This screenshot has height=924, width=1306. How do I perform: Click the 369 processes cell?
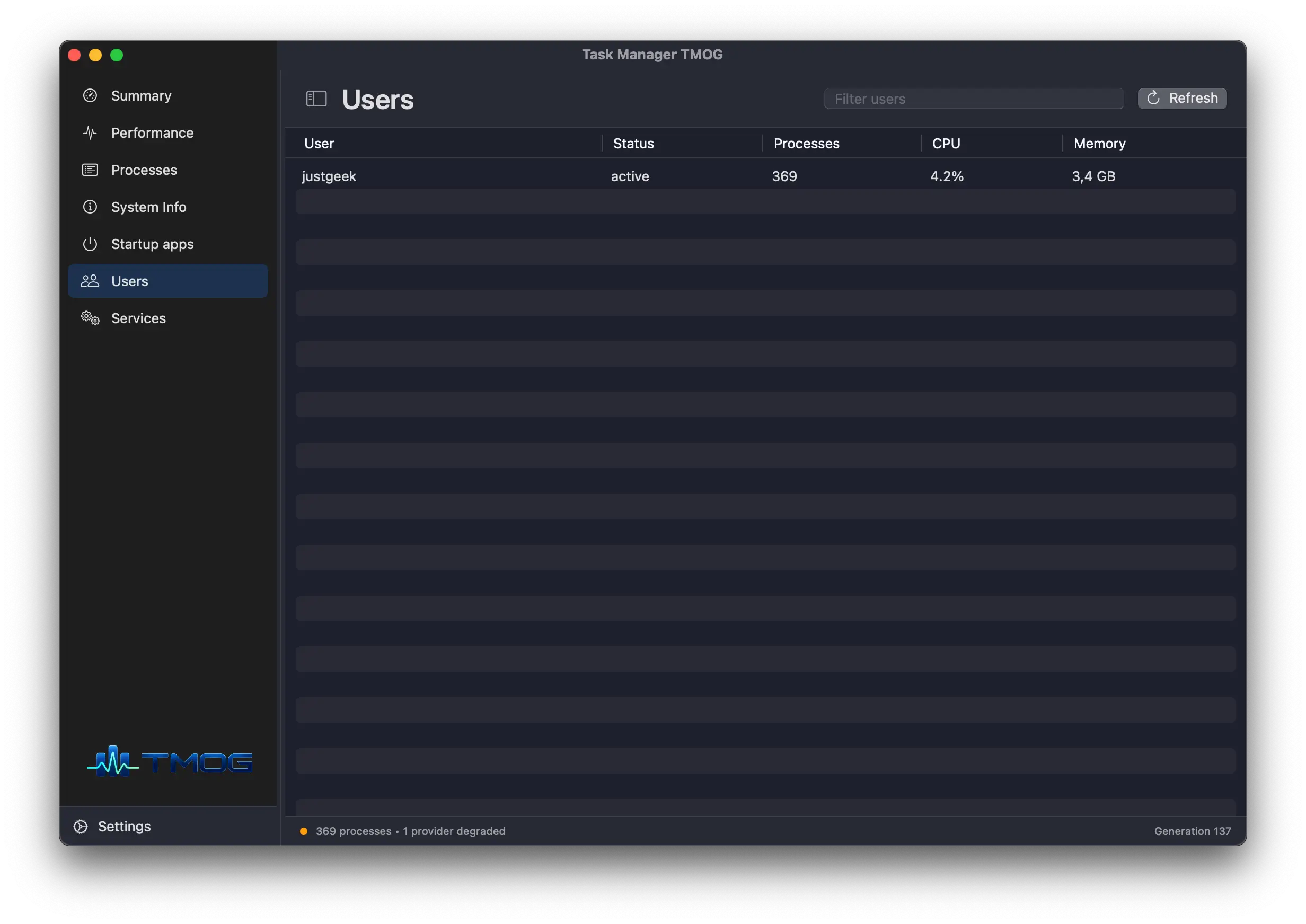click(784, 176)
